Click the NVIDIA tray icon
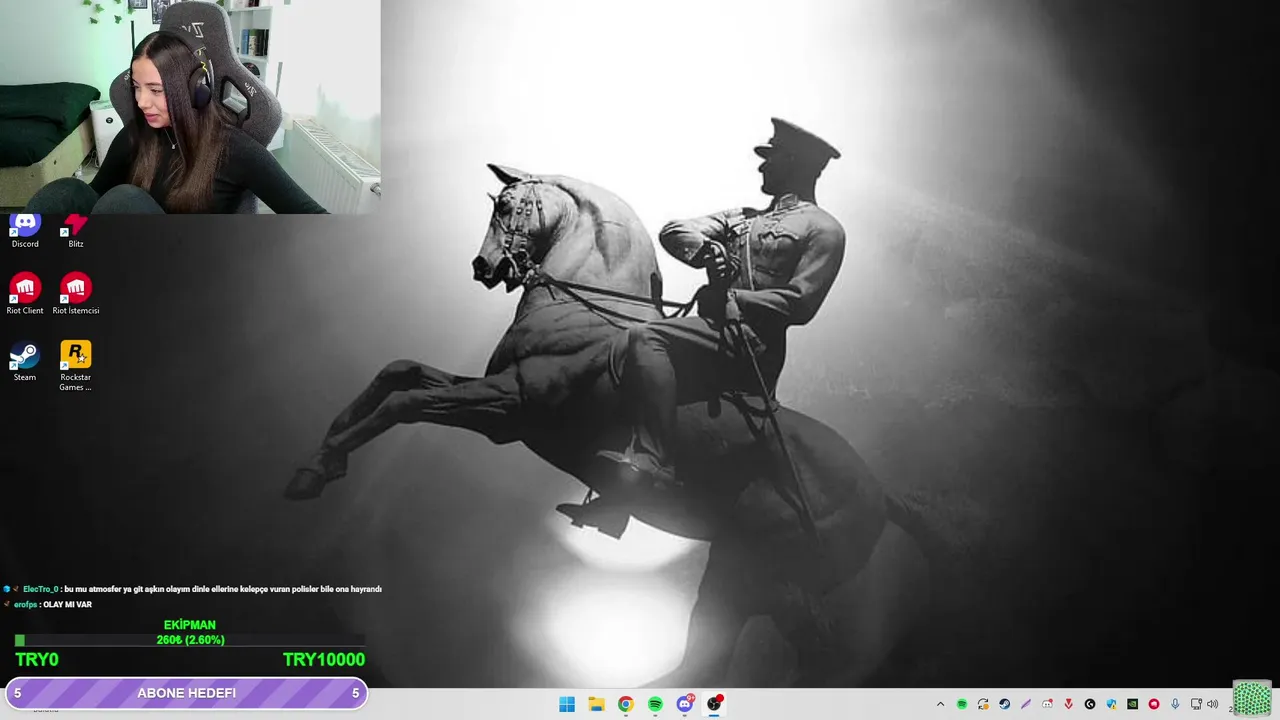The image size is (1280, 720). click(x=1132, y=704)
